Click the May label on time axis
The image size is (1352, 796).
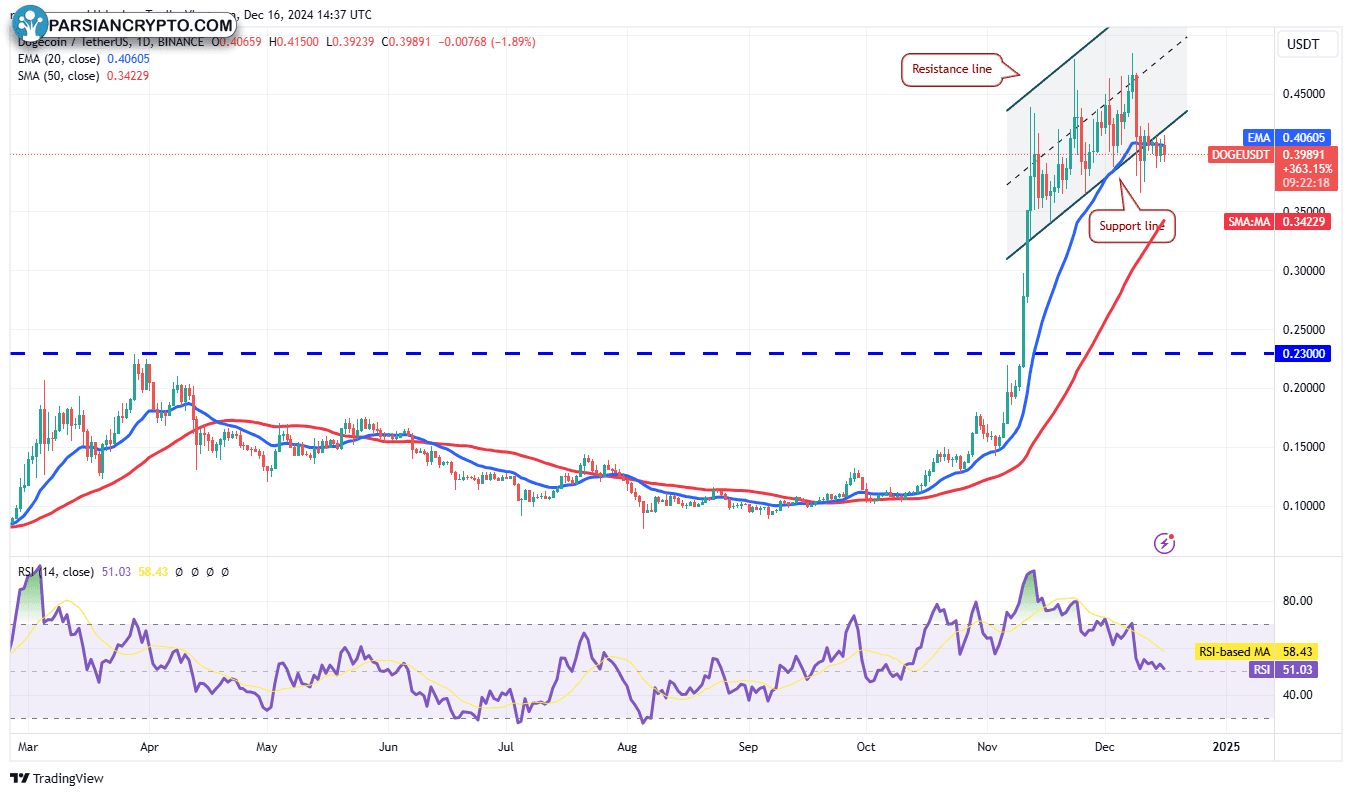tap(266, 747)
